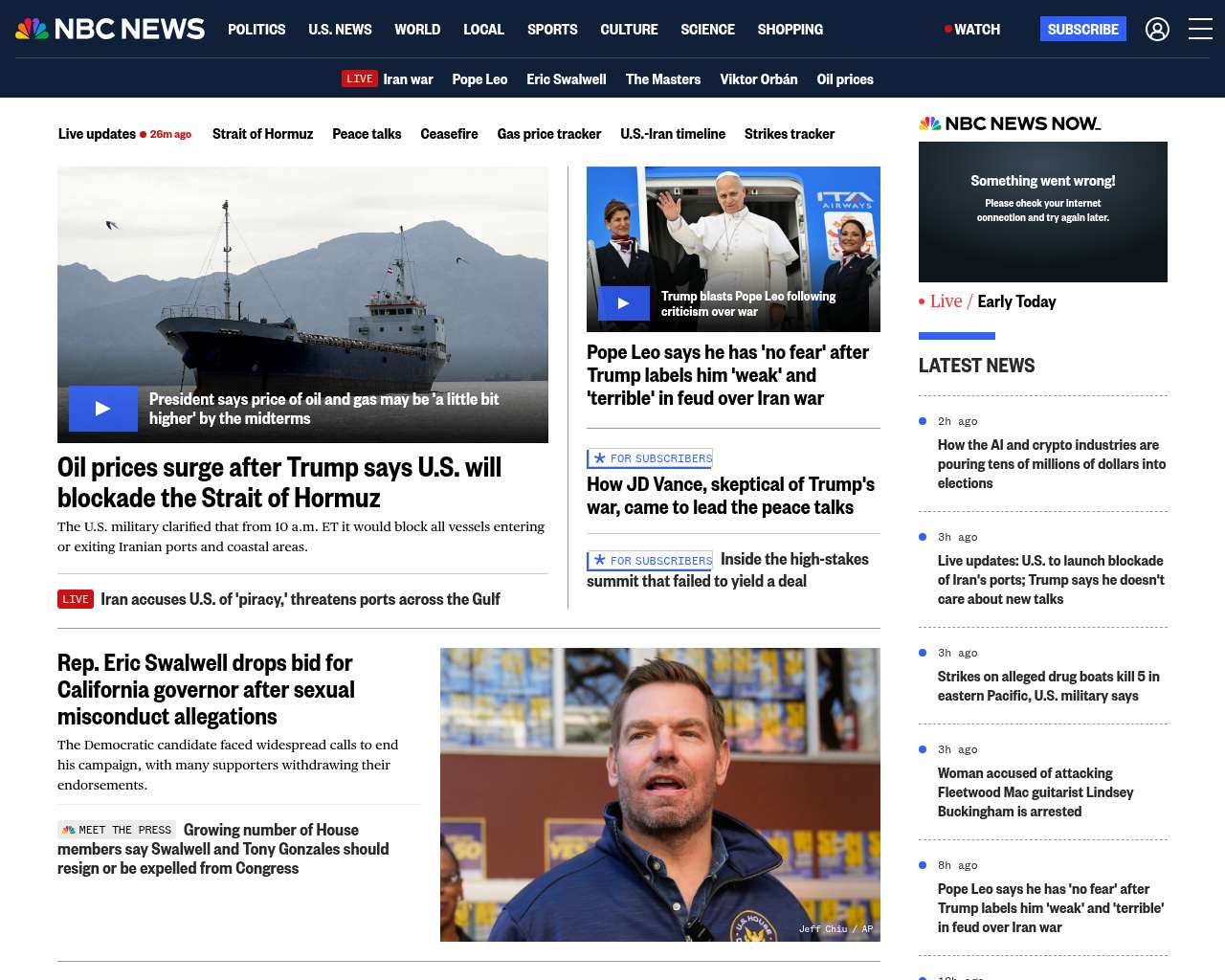Select The Masters trending topic
Screen dimensions: 1225x980
click(662, 79)
